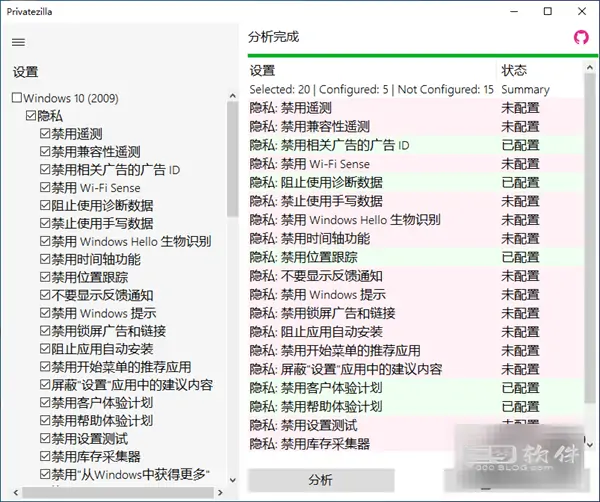The width and height of the screenshot is (600, 502).
Task: Uncheck the 禁用 Windows 提示 checkbox
Action: 45,313
